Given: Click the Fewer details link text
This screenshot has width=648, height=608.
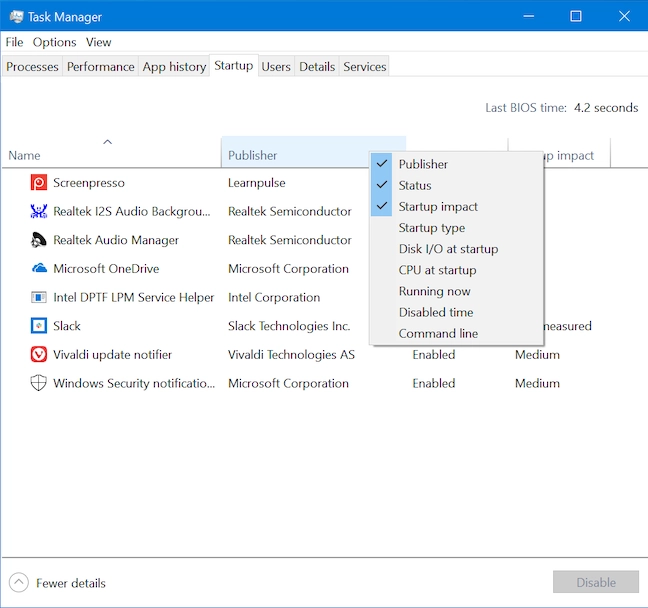Looking at the screenshot, I should click(x=71, y=583).
